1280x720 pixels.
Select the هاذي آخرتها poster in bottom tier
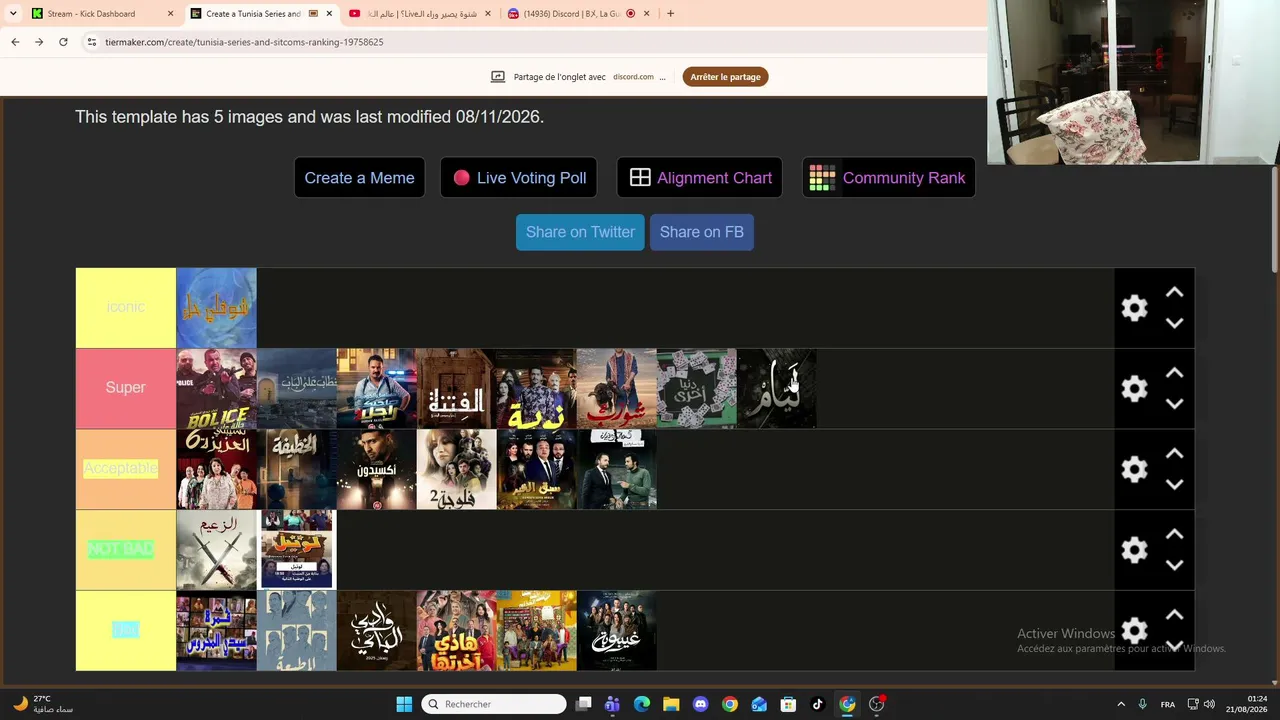click(x=457, y=630)
